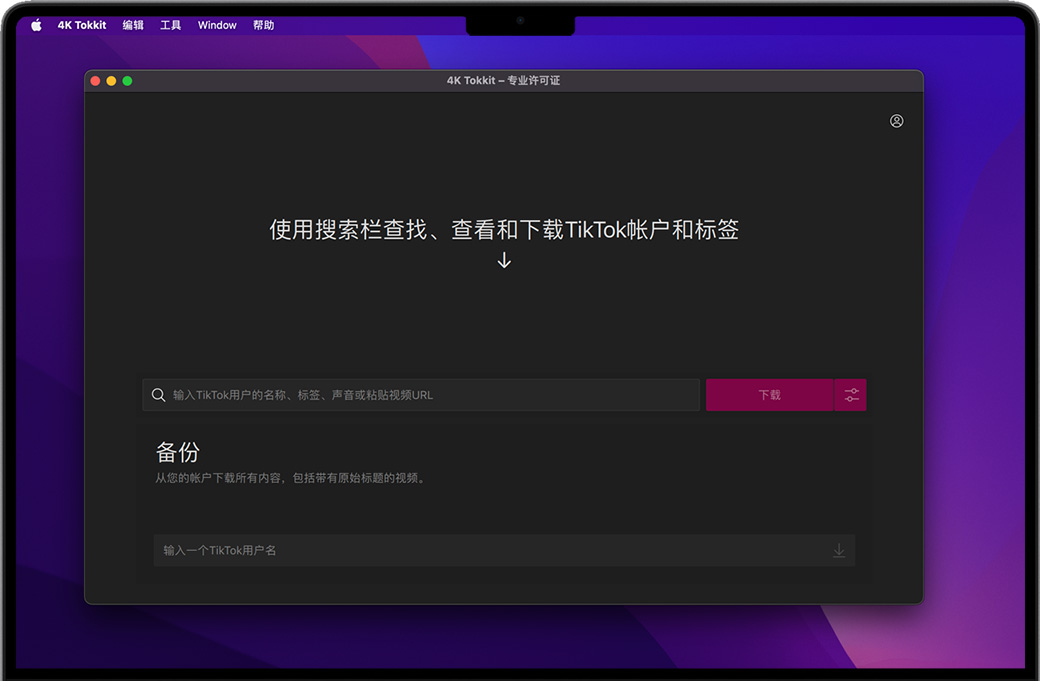Click the down arrow below the heading

point(504,260)
